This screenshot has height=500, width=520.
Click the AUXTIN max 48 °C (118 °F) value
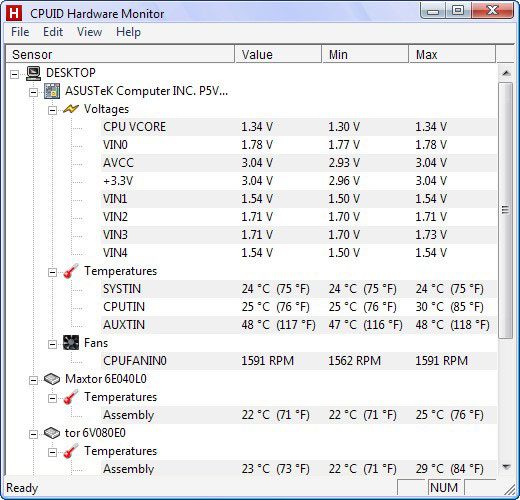click(x=452, y=325)
